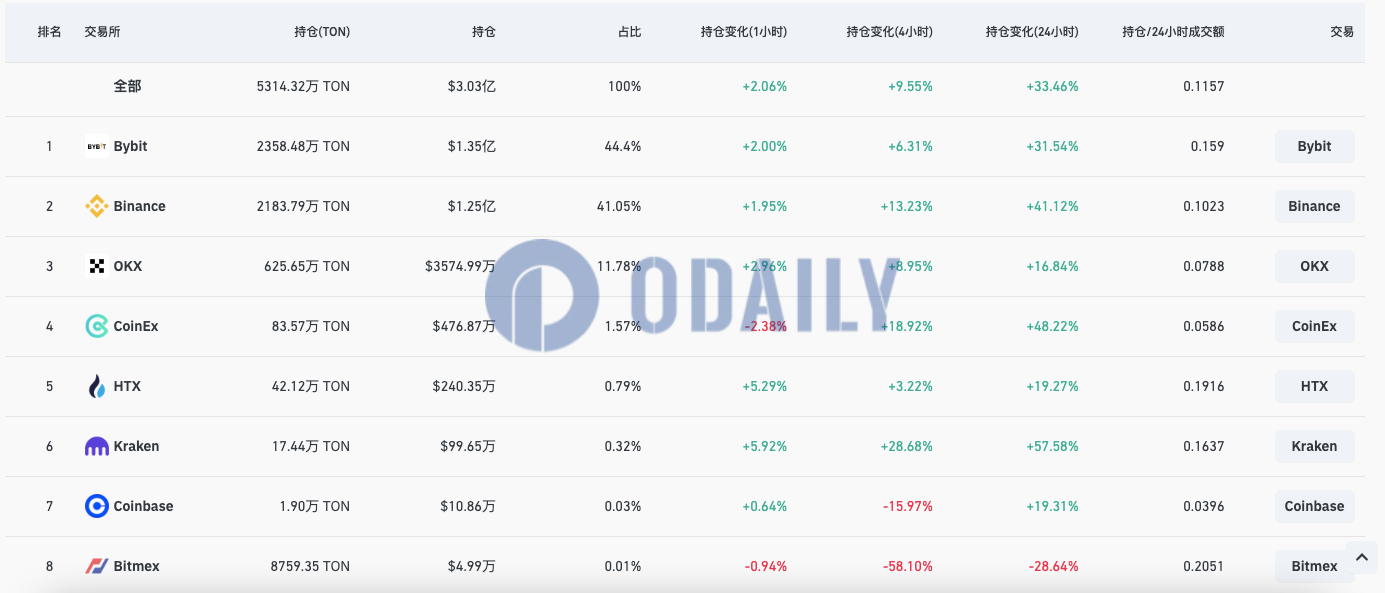Sort by 持仓/24小时成交额 column header

1173,32
